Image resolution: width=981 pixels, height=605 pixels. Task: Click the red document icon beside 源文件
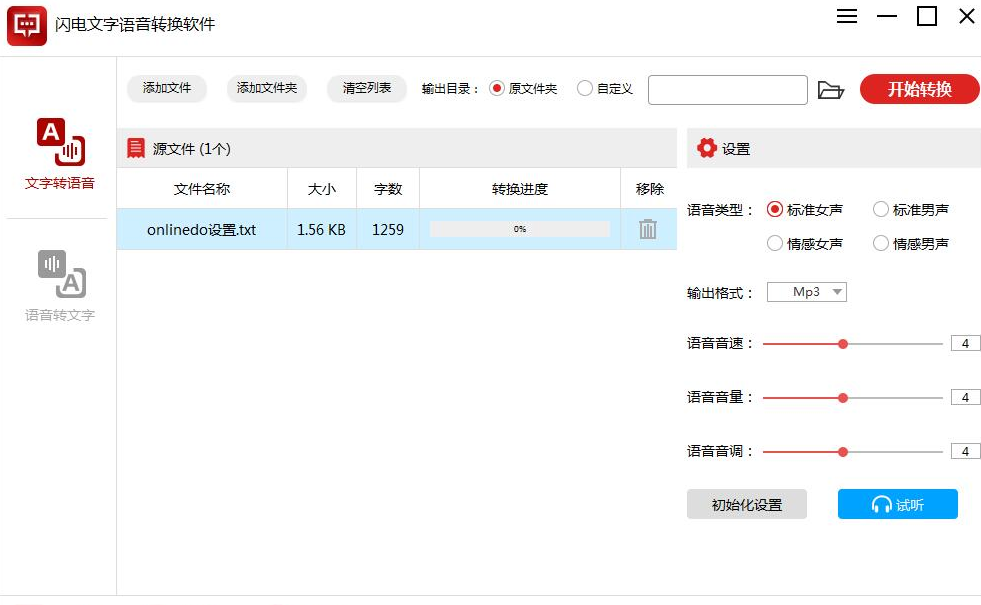pos(135,147)
